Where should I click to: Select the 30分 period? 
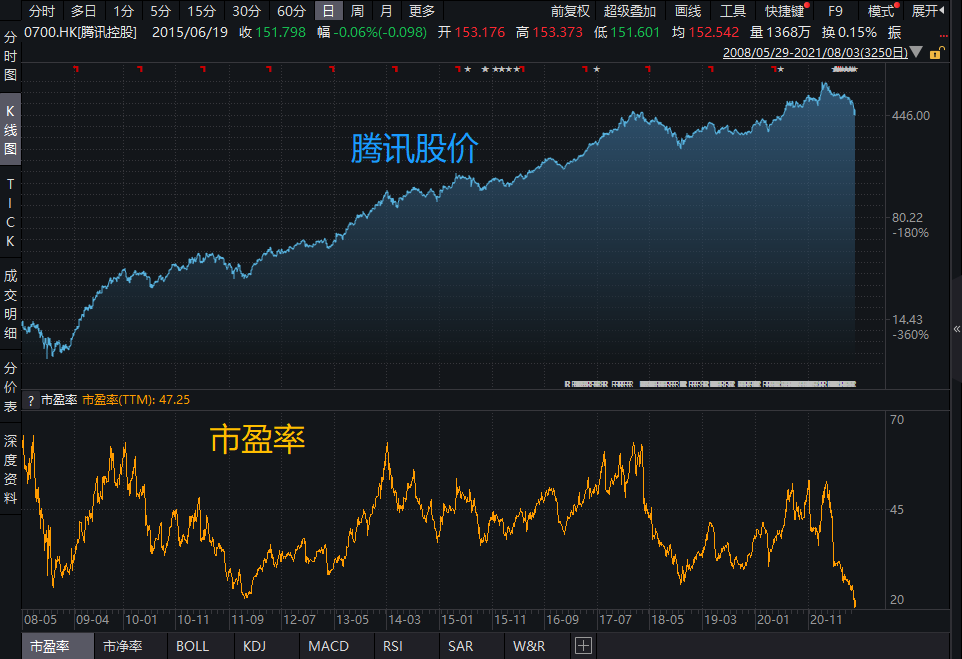click(x=247, y=11)
